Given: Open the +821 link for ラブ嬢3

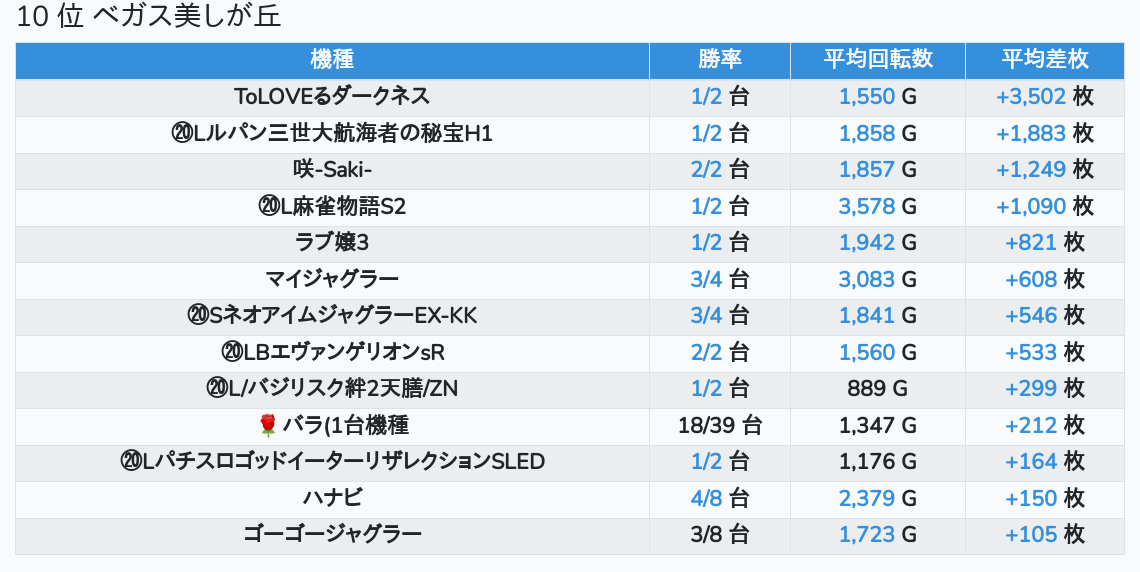Looking at the screenshot, I should click(x=1031, y=243).
